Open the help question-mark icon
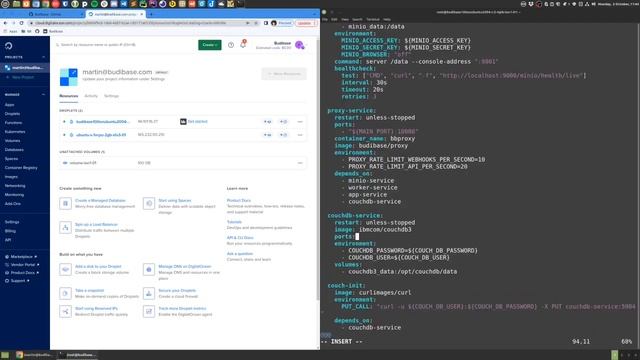The width and height of the screenshot is (640, 360). click(x=231, y=45)
